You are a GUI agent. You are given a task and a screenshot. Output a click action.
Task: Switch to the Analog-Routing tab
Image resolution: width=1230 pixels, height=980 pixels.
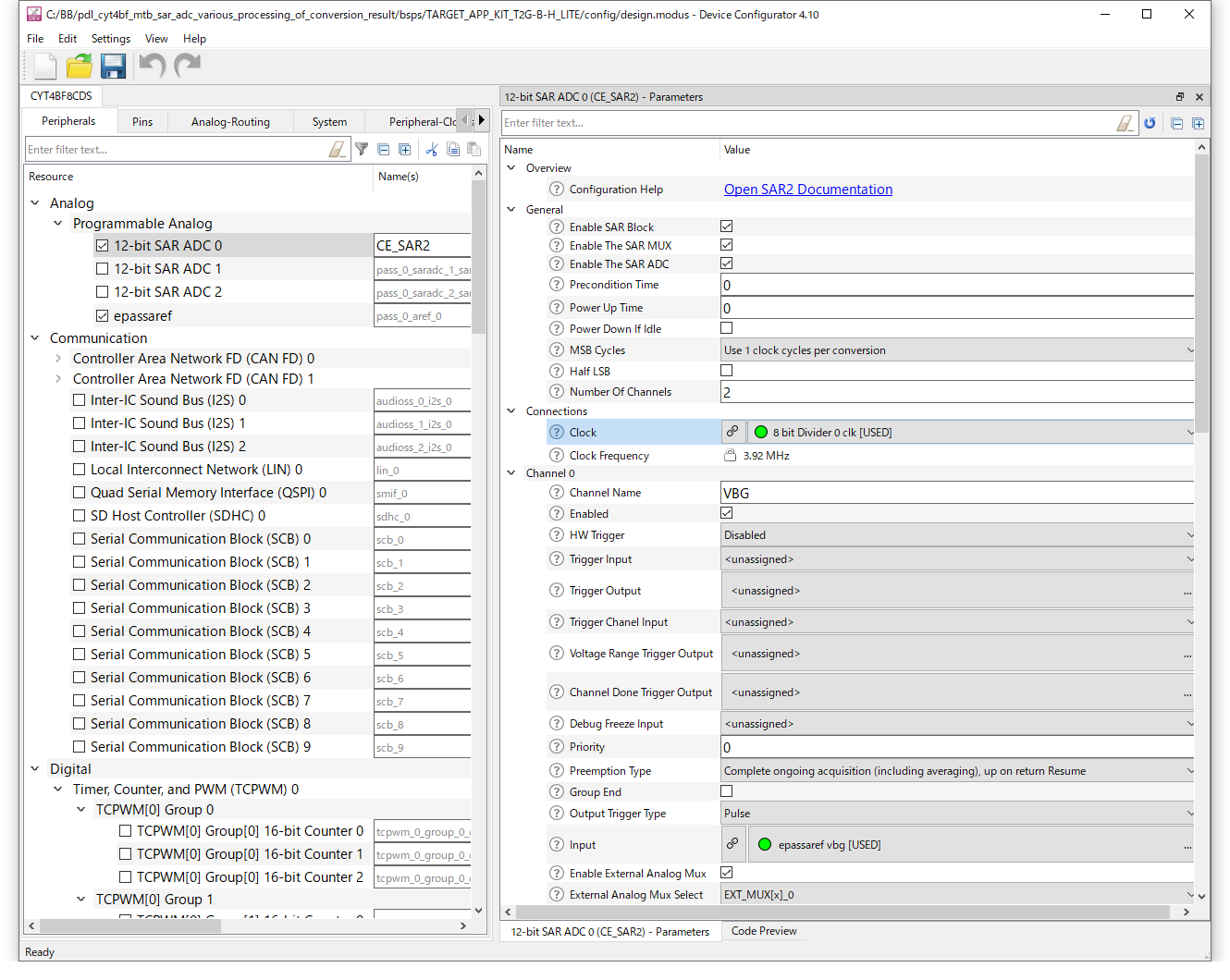230,122
